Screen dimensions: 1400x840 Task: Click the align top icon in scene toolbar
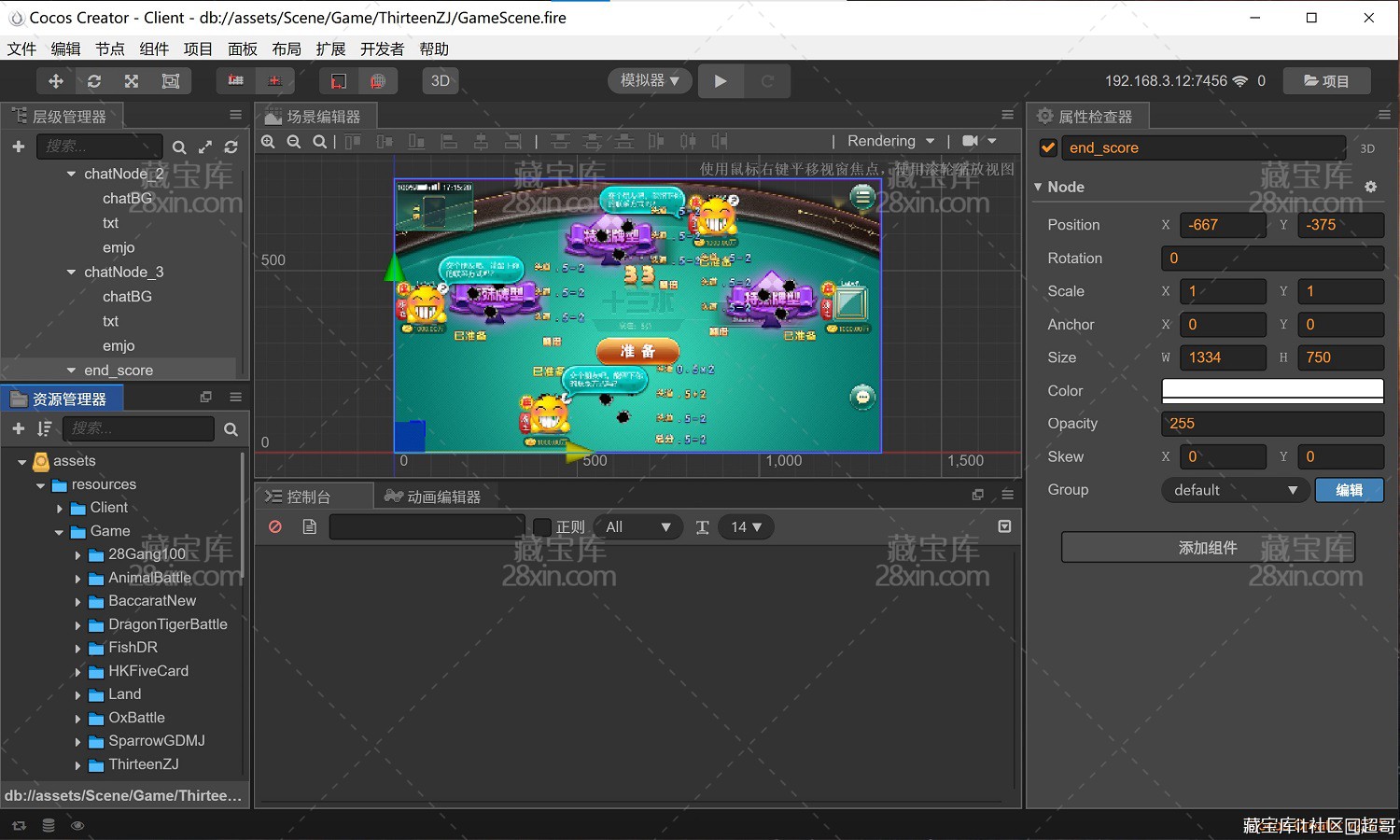click(353, 142)
